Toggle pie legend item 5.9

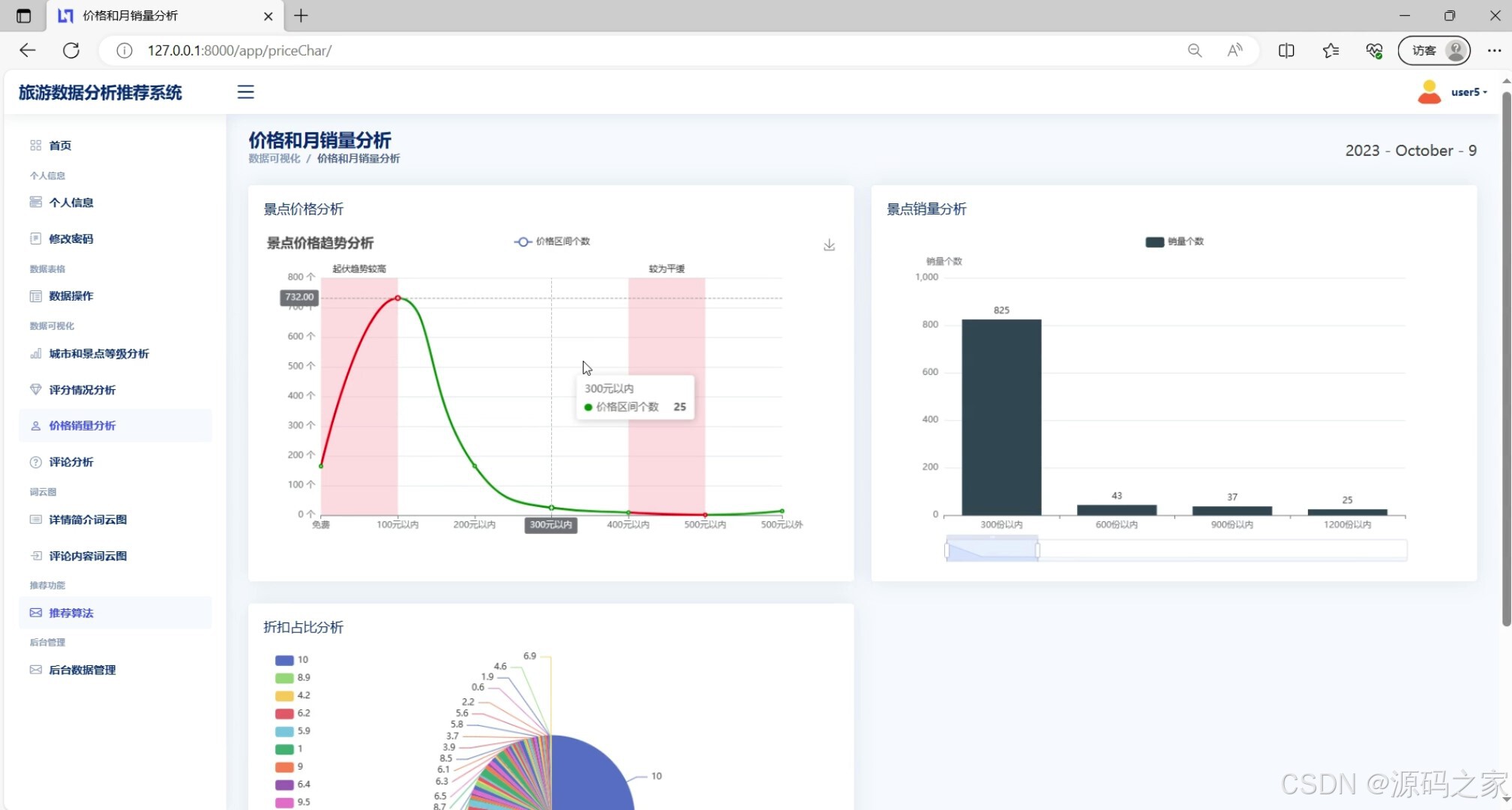pos(292,730)
